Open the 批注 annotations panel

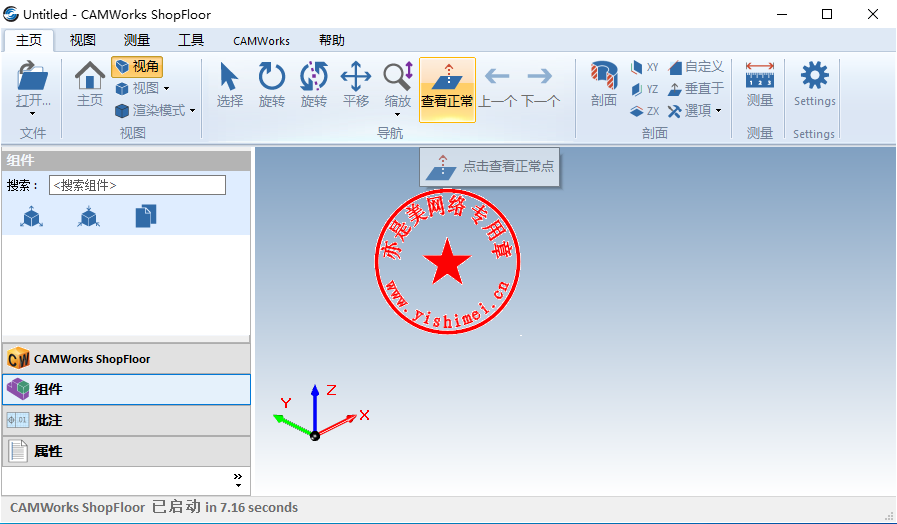126,420
